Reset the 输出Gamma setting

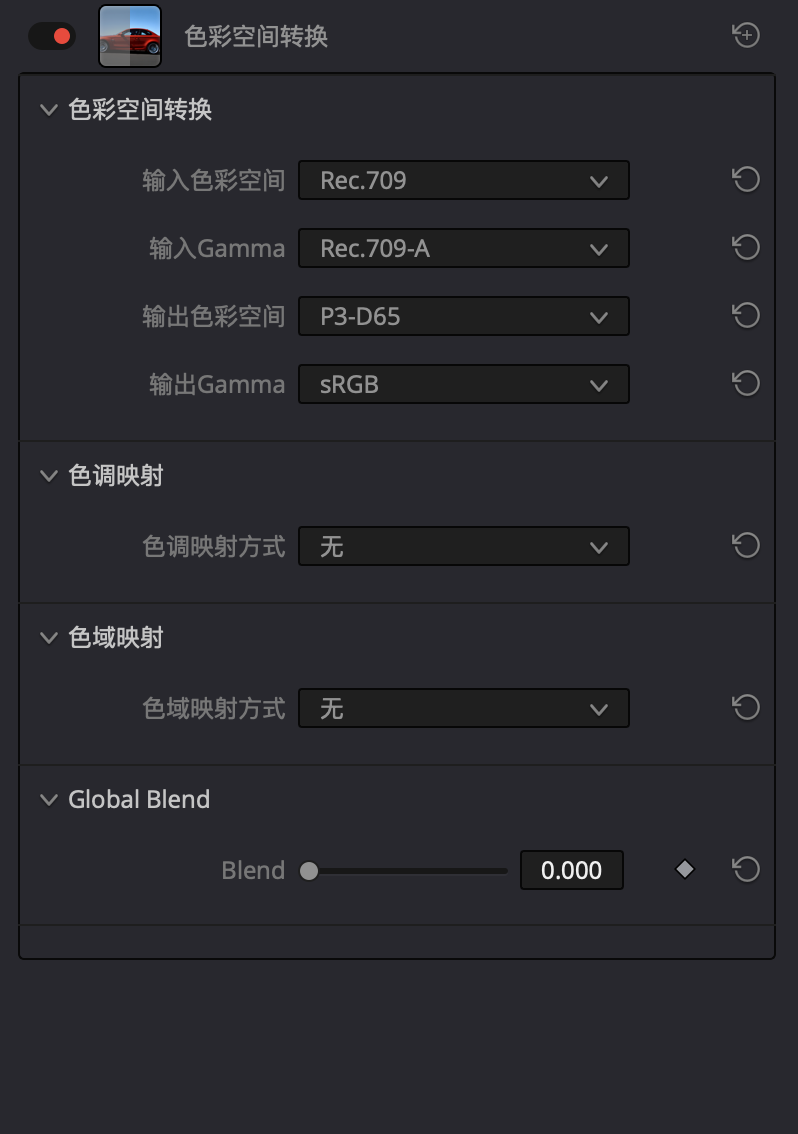tap(746, 384)
